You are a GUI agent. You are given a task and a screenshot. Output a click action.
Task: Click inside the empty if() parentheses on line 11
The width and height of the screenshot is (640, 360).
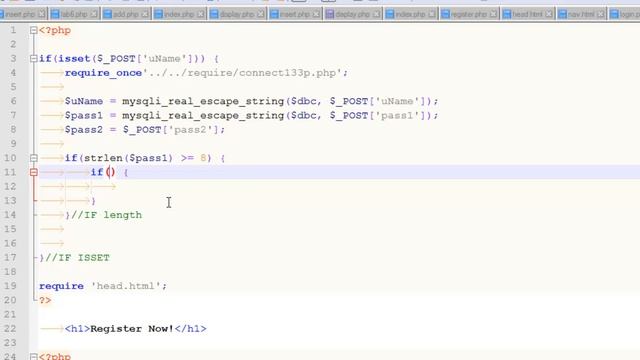[111, 172]
